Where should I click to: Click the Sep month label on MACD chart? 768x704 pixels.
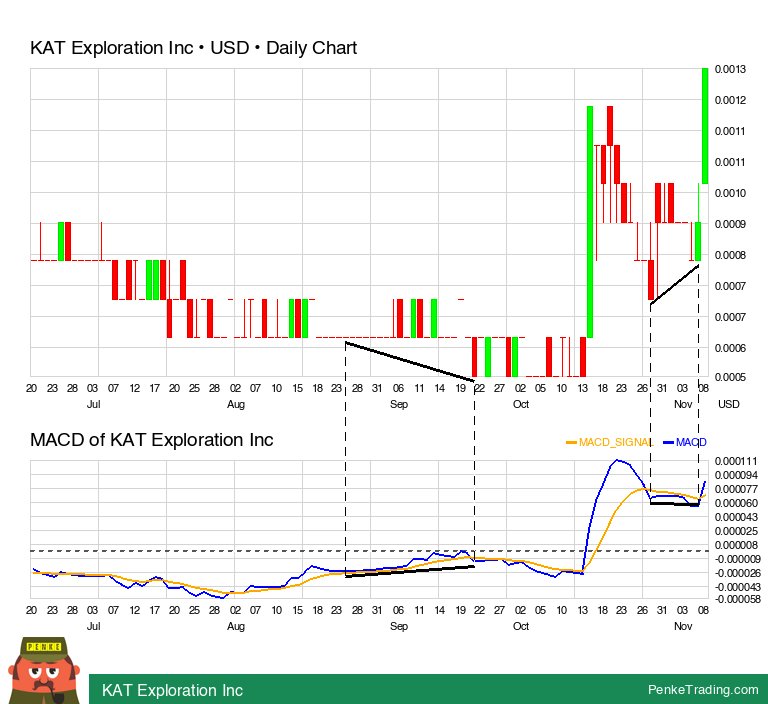click(399, 626)
